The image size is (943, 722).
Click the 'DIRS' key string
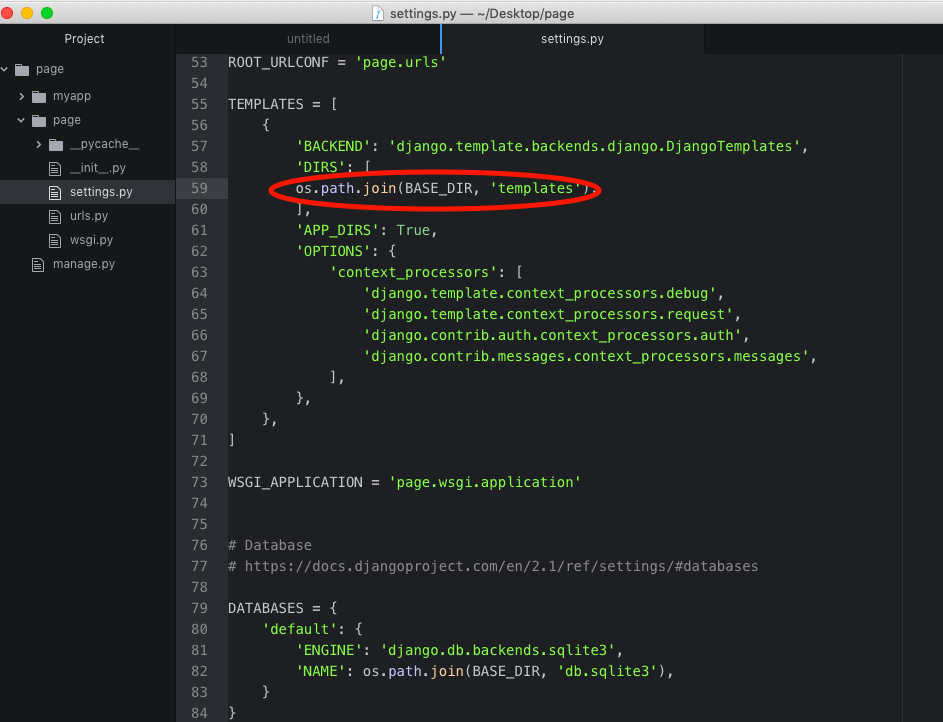(x=321, y=167)
